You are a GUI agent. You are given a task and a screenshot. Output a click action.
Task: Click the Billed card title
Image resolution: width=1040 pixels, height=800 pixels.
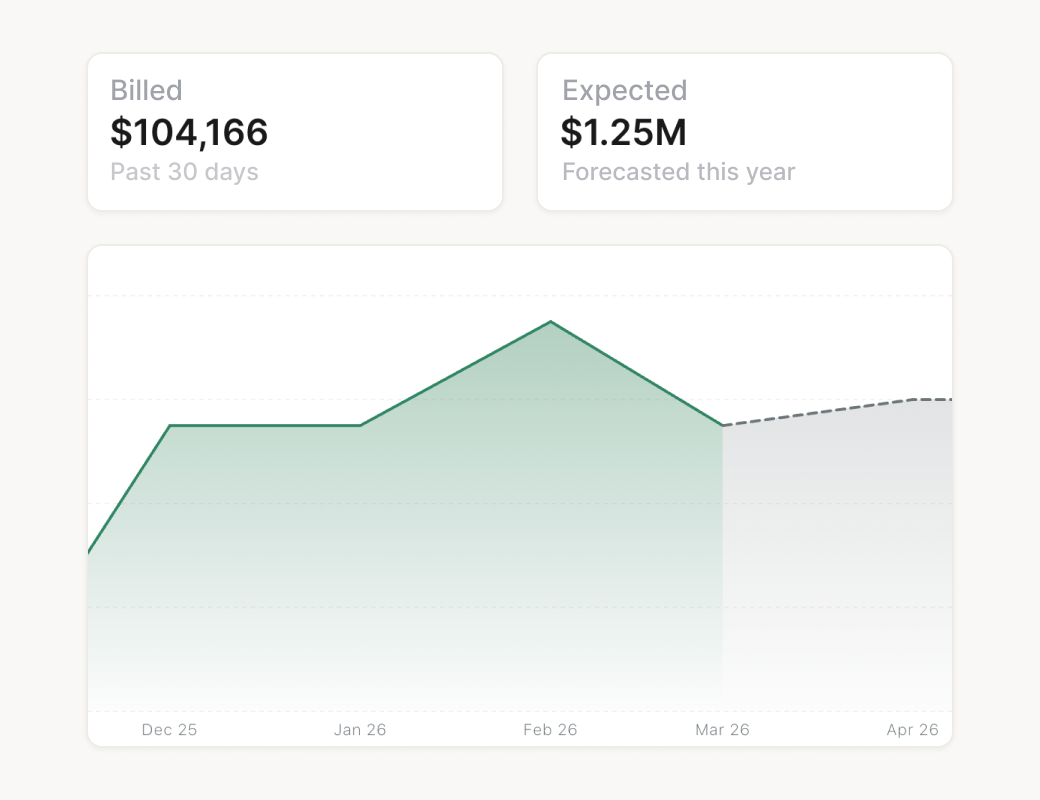pyautogui.click(x=146, y=91)
